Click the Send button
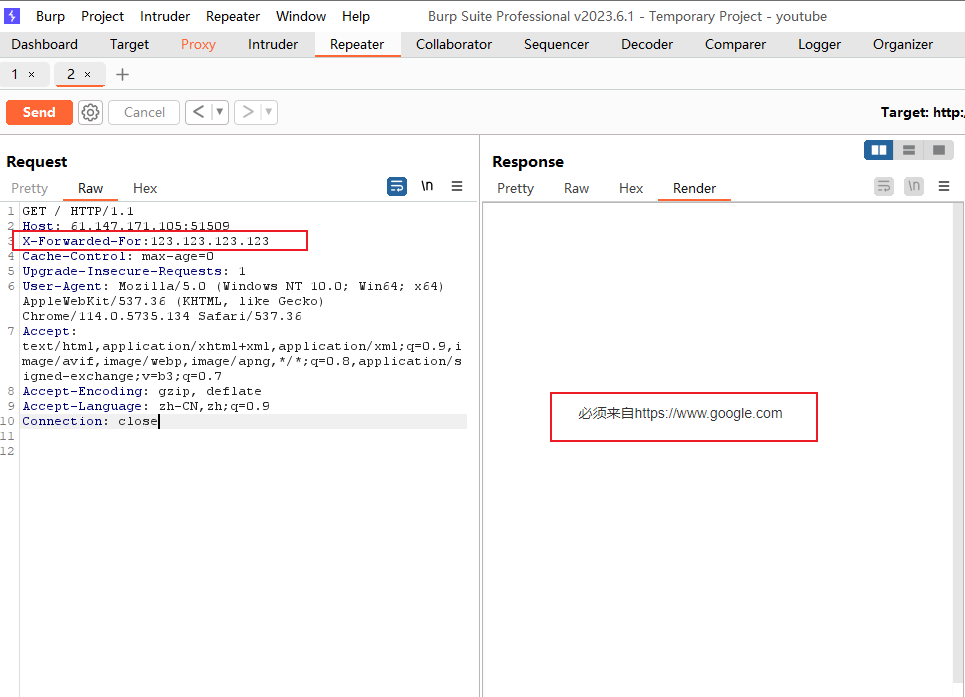Image resolution: width=965 pixels, height=697 pixels. (39, 112)
